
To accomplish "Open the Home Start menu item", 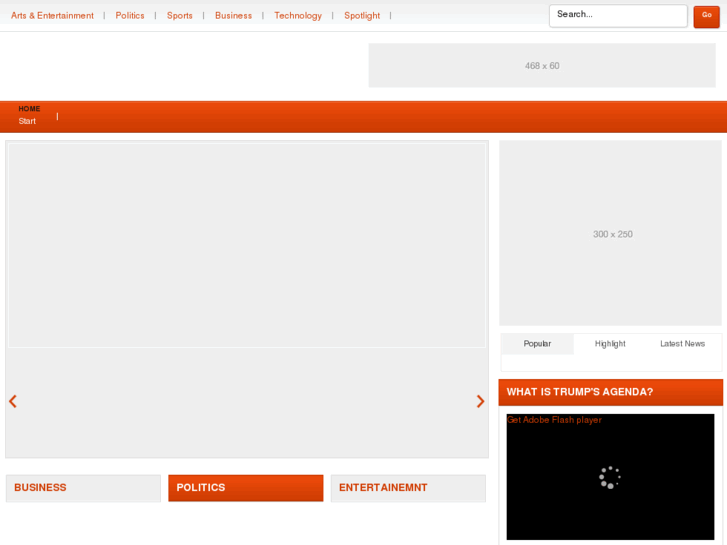I will (29, 115).
